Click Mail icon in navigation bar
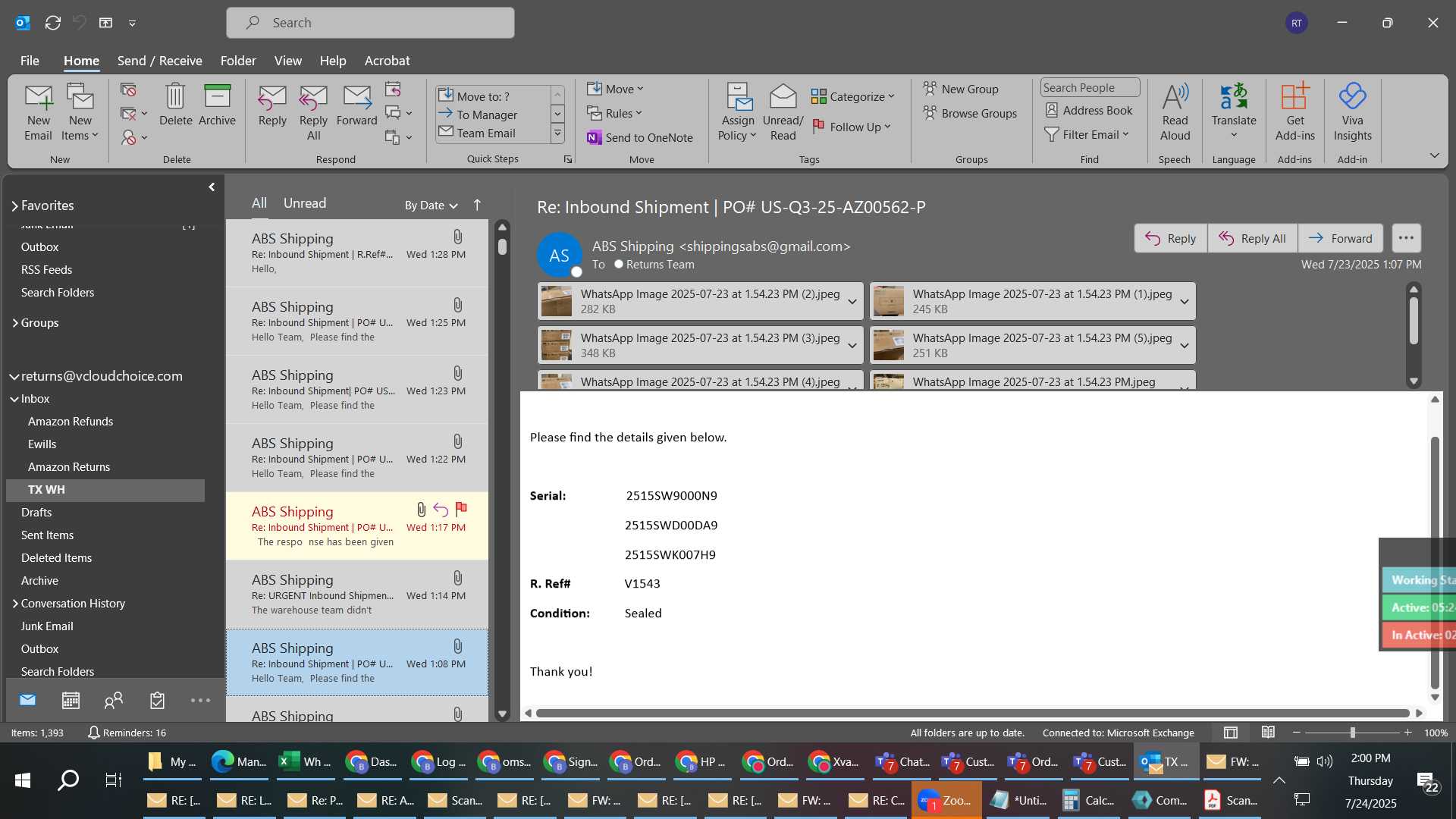Viewport: 1456px width, 819px height. click(x=28, y=700)
